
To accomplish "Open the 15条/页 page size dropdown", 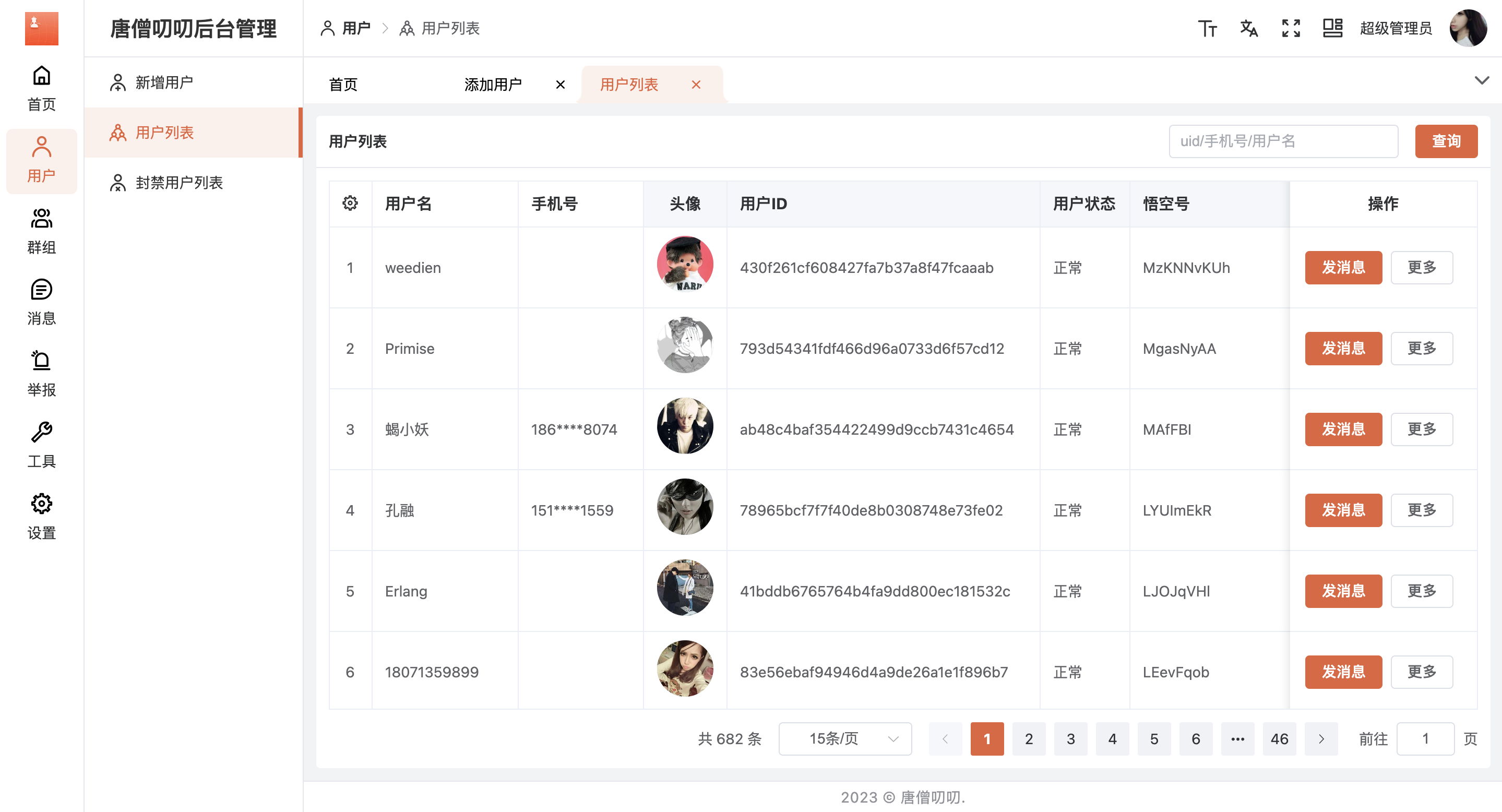I will 845,738.
